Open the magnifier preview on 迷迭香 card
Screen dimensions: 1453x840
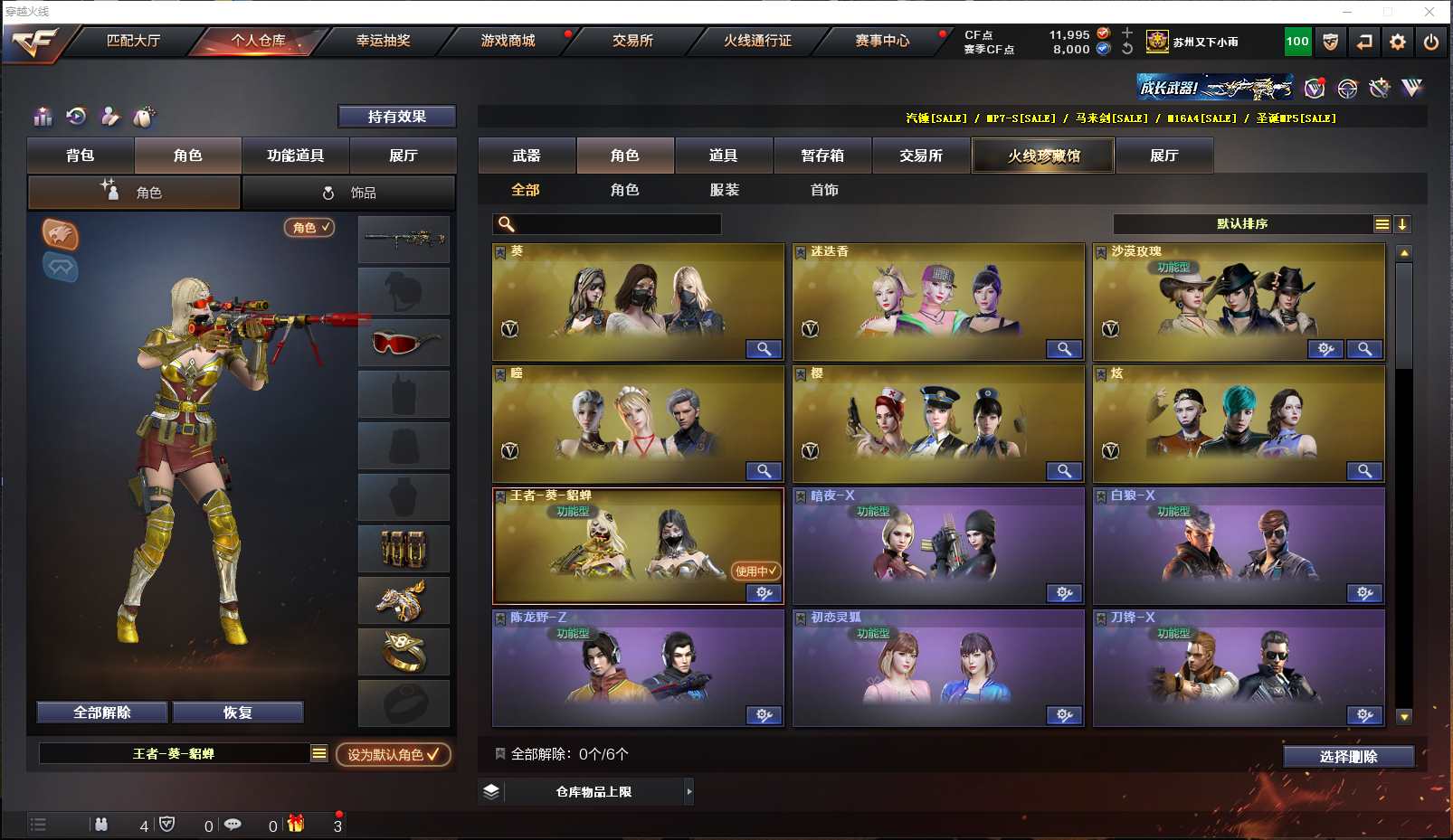click(1064, 349)
